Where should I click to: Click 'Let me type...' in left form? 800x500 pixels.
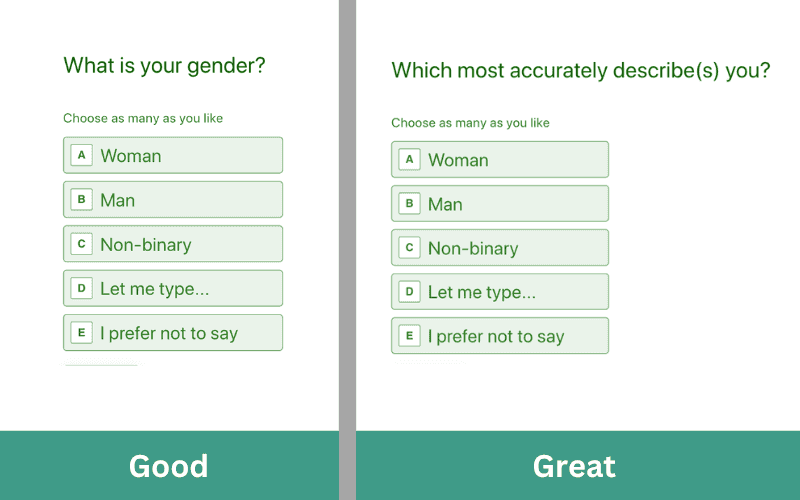tap(172, 289)
